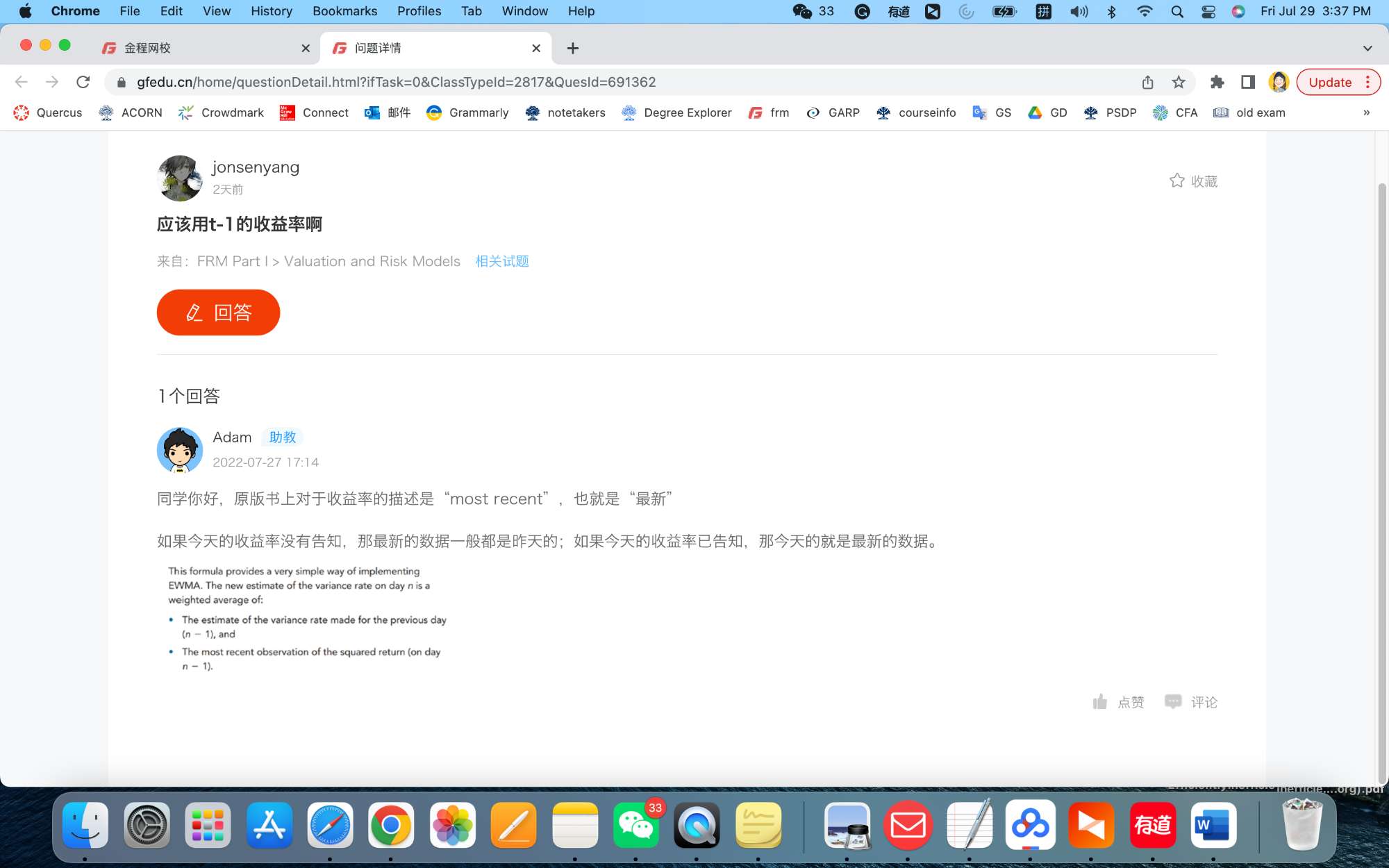The width and height of the screenshot is (1389, 868).
Task: Toggle Bluetooth icon in menu bar
Action: tap(1111, 11)
